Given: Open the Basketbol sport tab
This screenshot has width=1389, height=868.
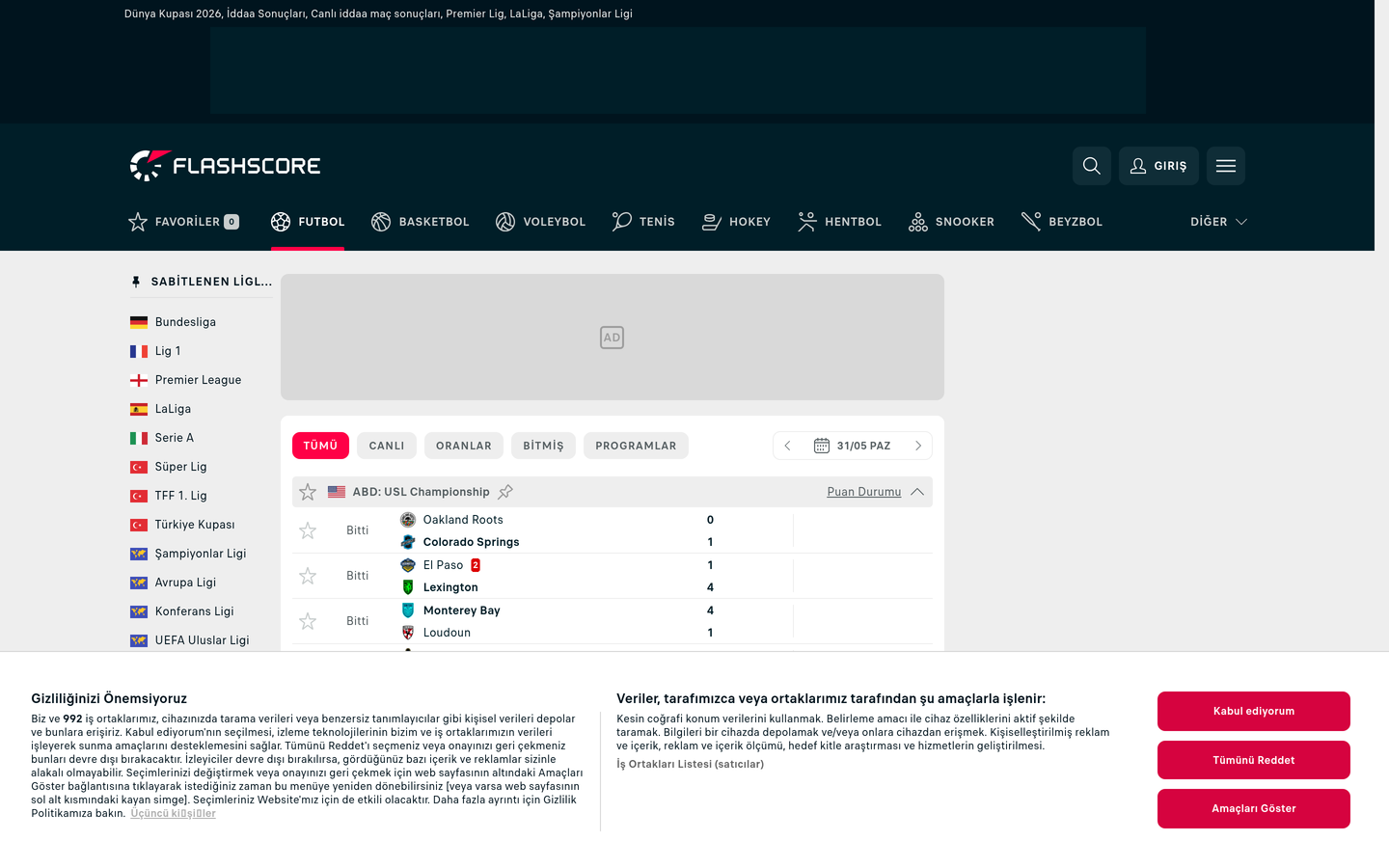Looking at the screenshot, I should (421, 222).
